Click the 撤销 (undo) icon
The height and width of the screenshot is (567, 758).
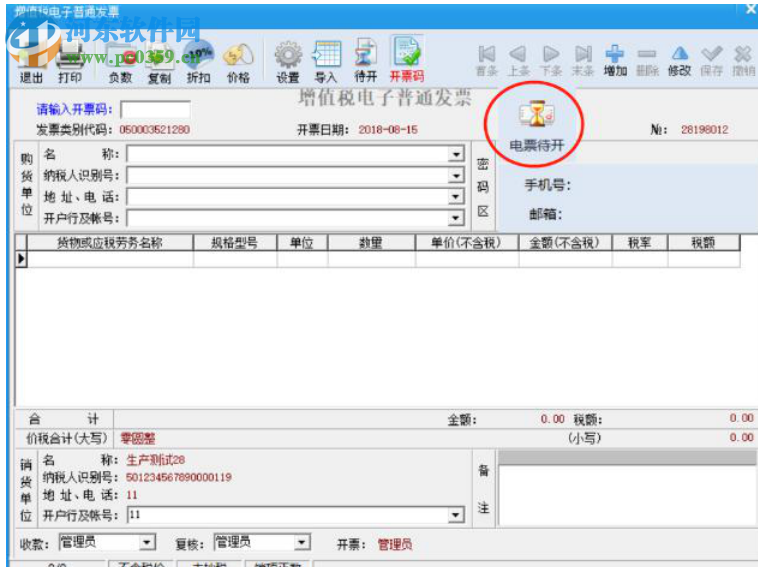tap(743, 60)
